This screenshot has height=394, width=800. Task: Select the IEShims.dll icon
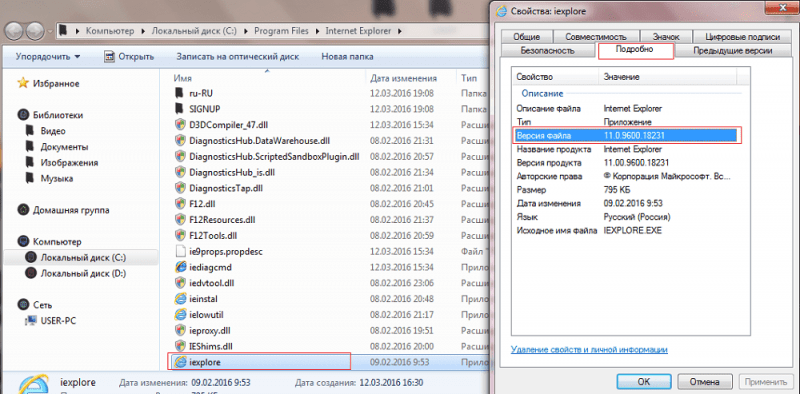pyautogui.click(x=180, y=346)
